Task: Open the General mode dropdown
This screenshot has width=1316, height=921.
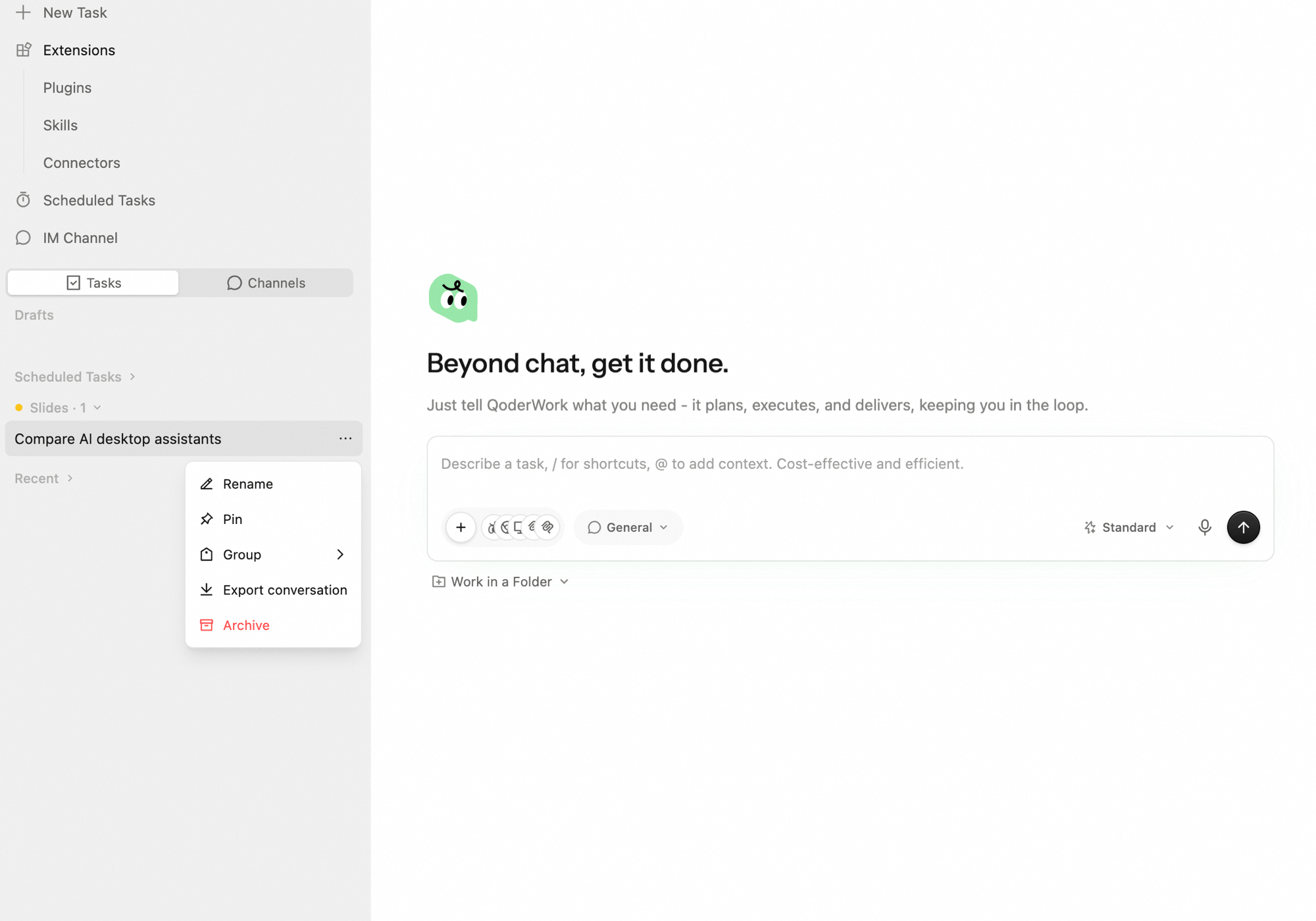Action: (628, 527)
